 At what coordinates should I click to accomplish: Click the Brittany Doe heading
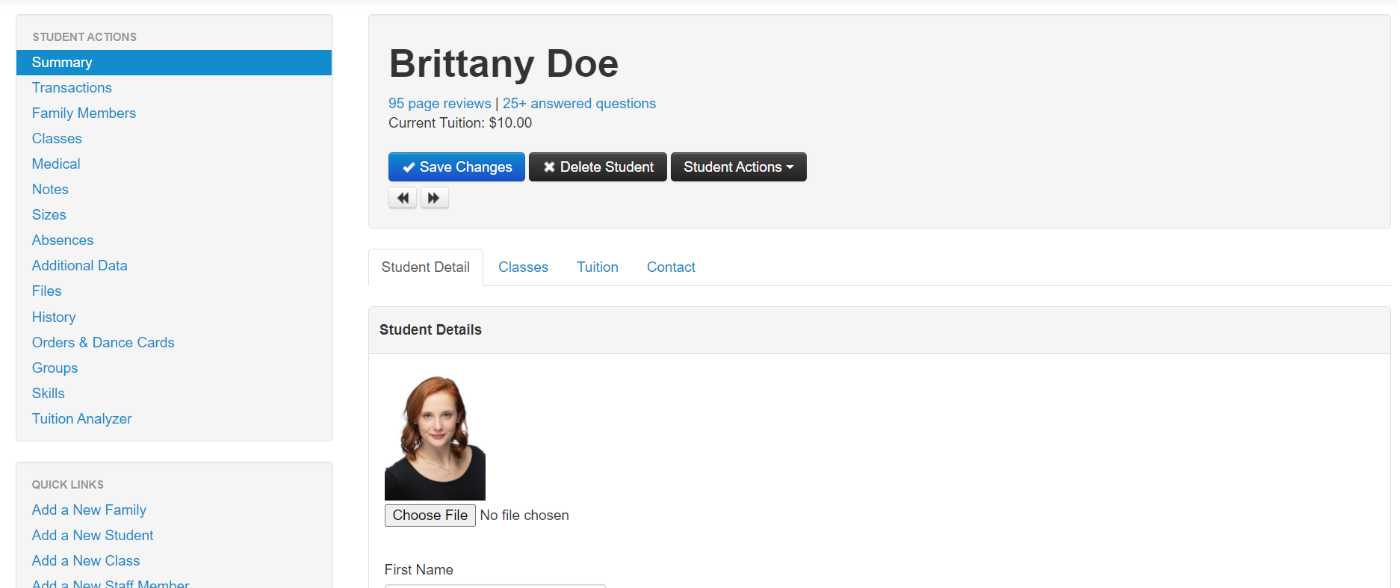503,64
